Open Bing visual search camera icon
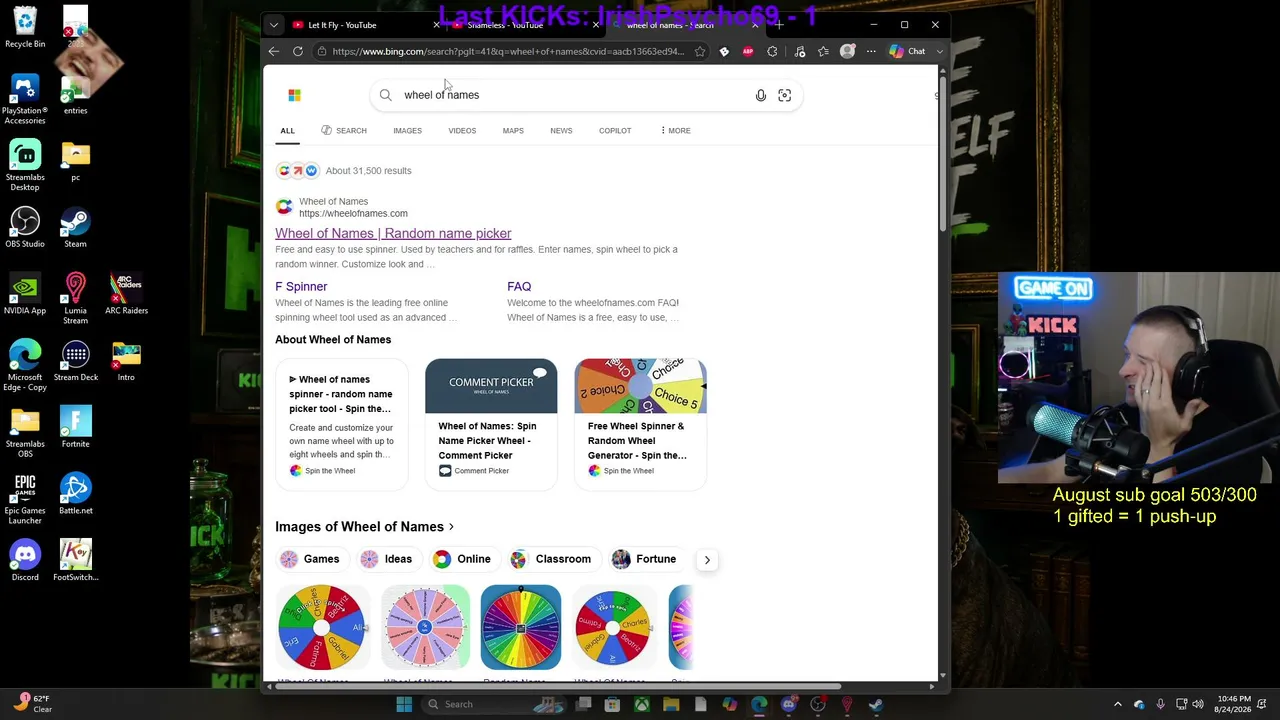The height and width of the screenshot is (720, 1280). (x=785, y=95)
